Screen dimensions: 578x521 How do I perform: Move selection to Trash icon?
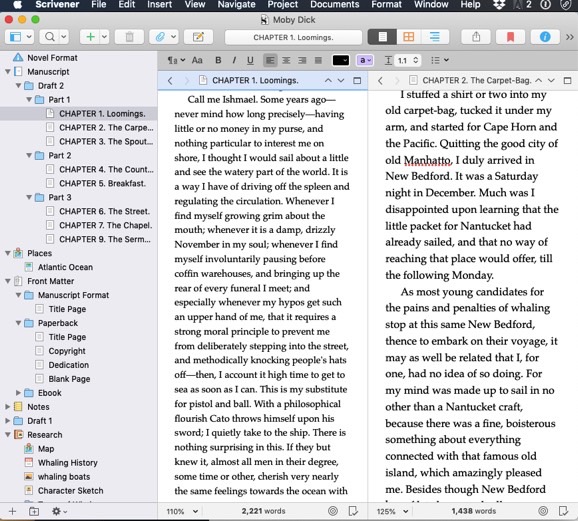tap(129, 37)
